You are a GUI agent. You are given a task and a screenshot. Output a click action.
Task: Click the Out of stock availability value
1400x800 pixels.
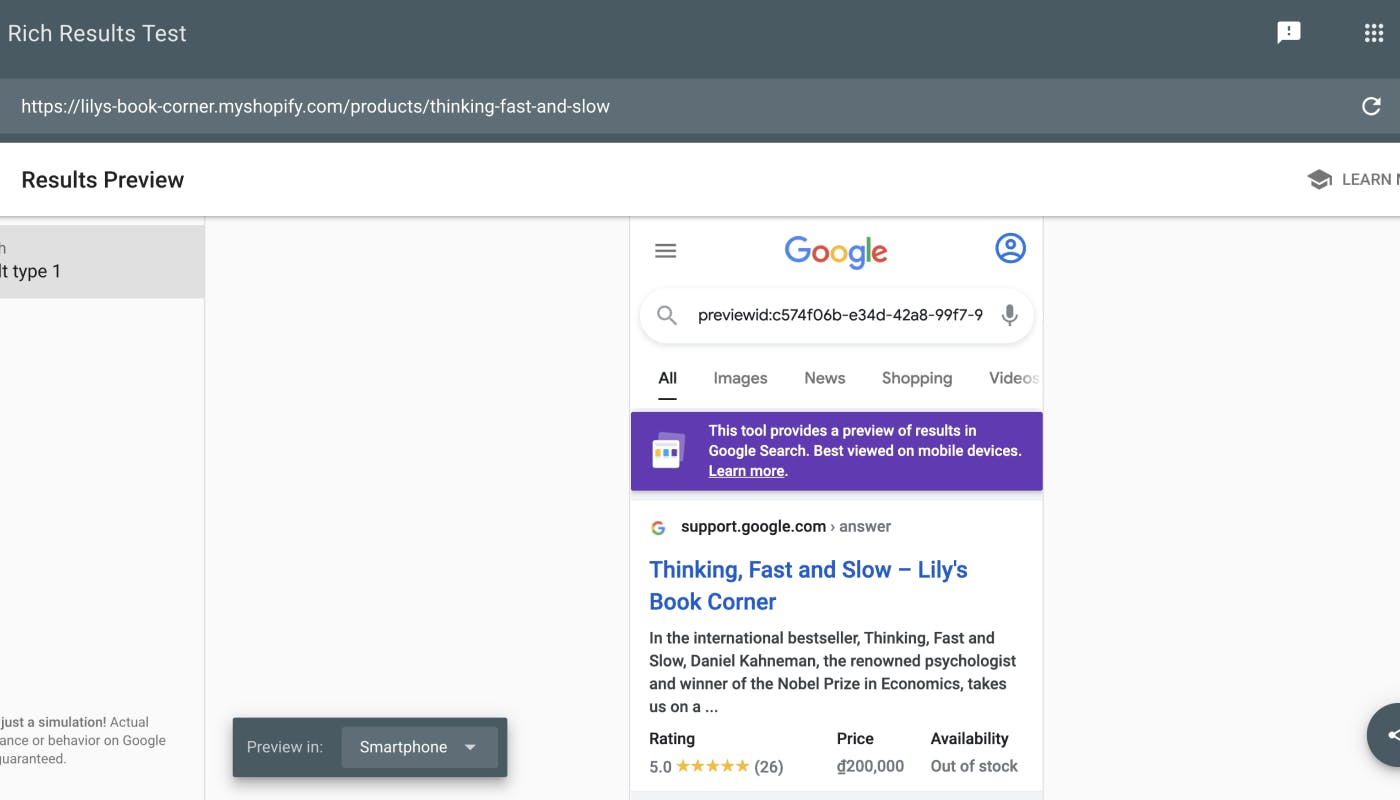(x=974, y=766)
